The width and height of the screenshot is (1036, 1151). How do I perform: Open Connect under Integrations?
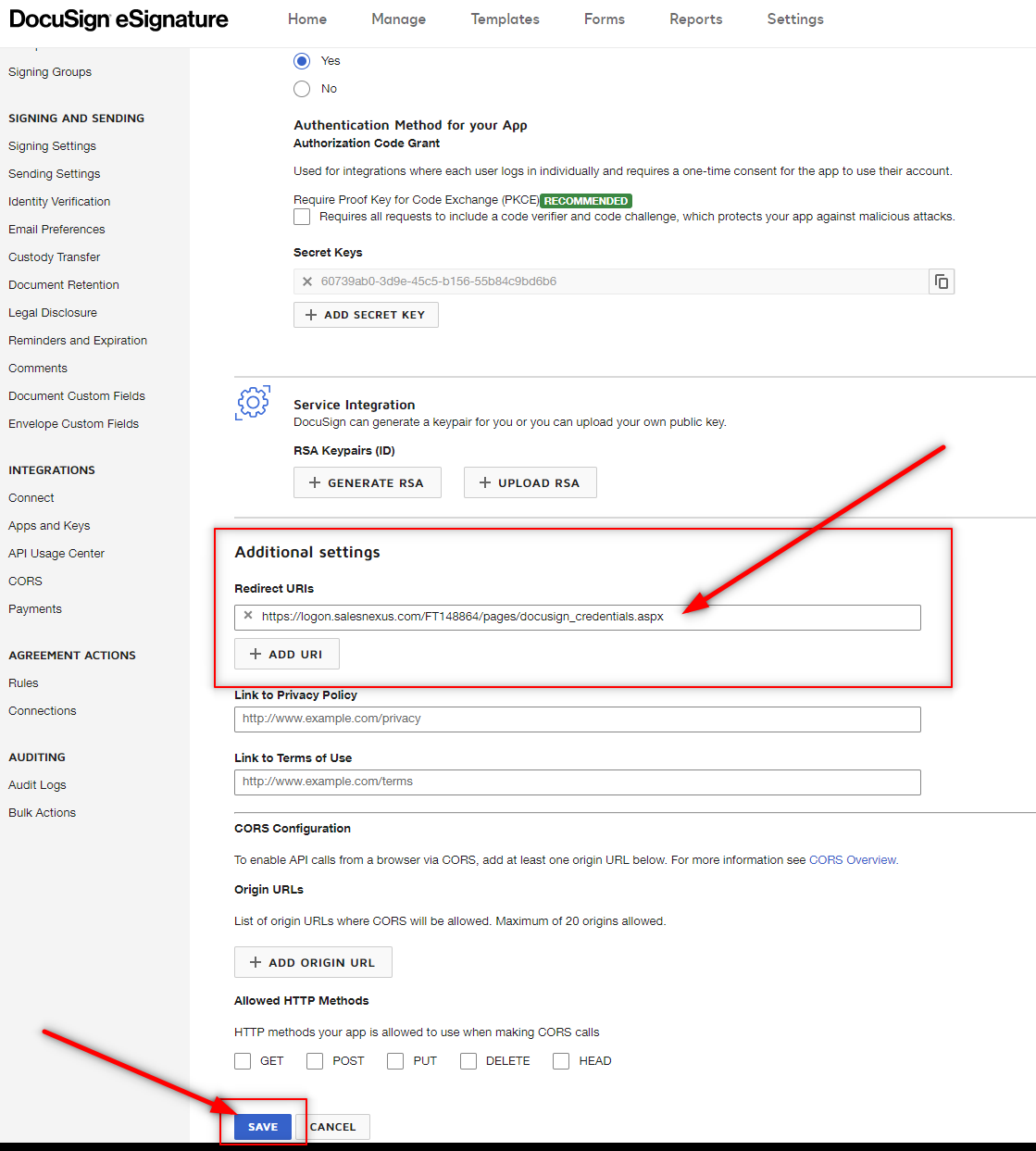31,498
